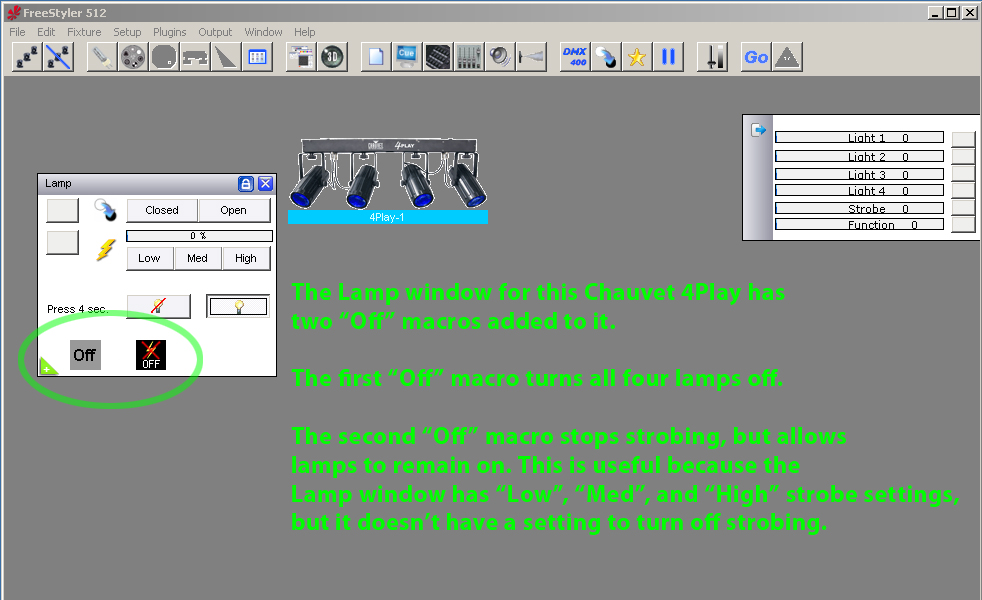Click the Go toolbar button
This screenshot has width=982, height=600.
coord(756,57)
